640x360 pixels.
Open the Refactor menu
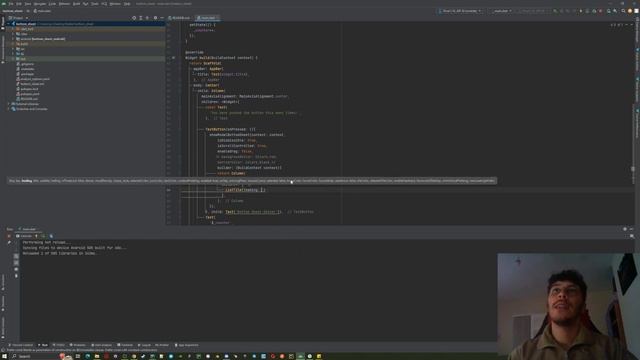tap(64, 4)
